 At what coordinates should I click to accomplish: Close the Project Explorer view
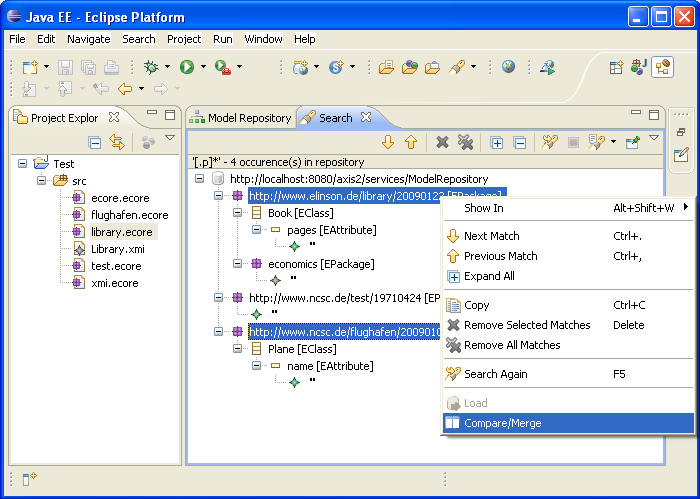(x=114, y=117)
